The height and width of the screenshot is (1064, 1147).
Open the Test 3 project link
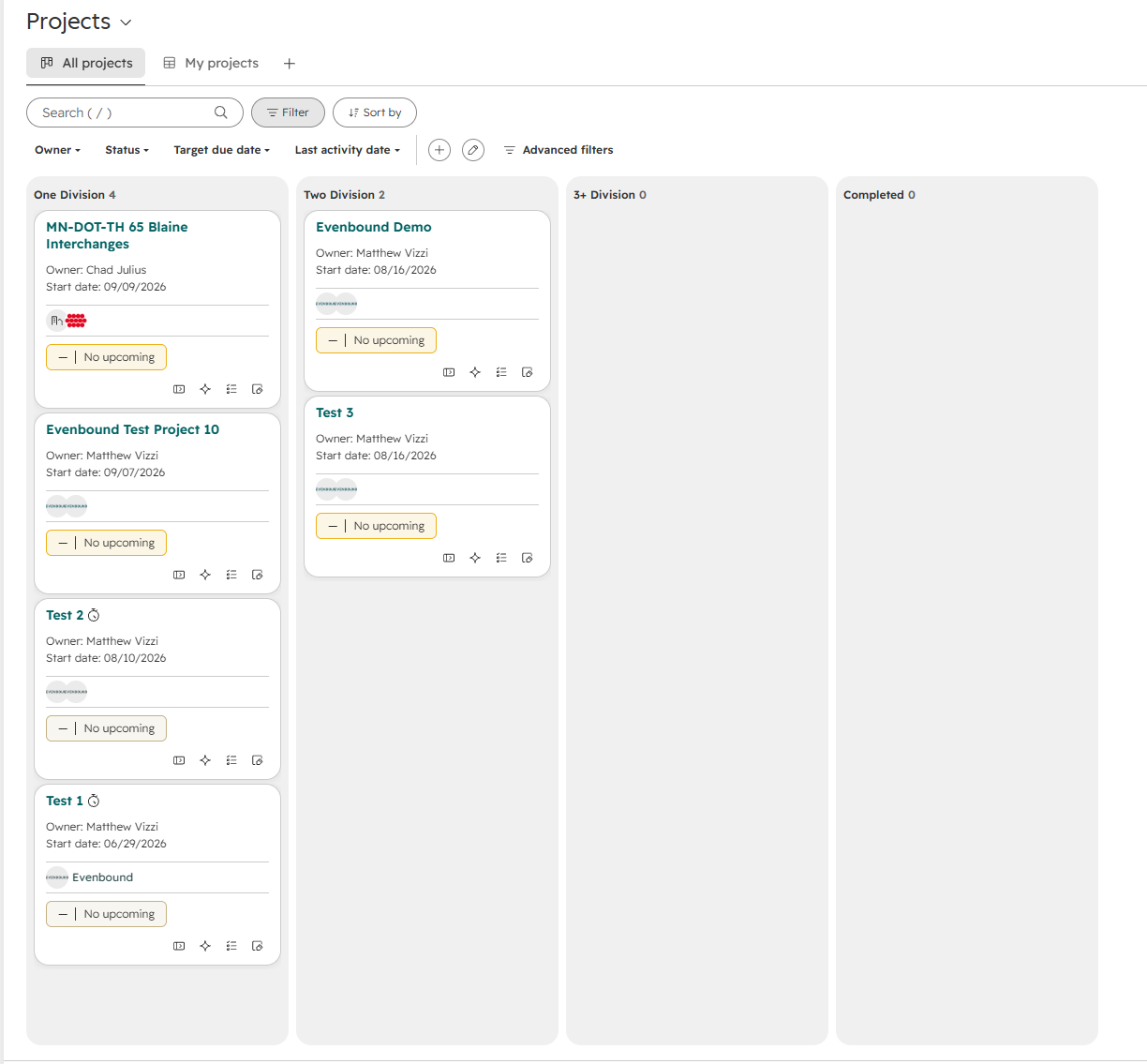tap(335, 412)
